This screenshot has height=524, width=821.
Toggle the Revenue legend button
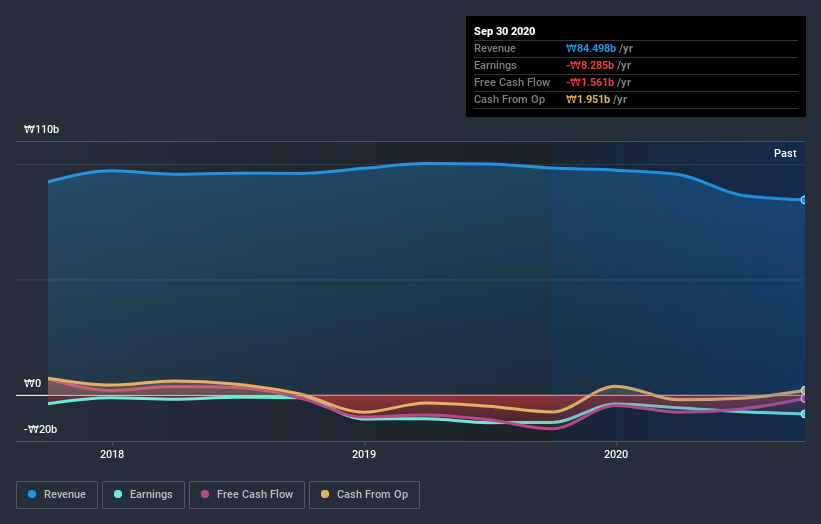[x=57, y=495]
